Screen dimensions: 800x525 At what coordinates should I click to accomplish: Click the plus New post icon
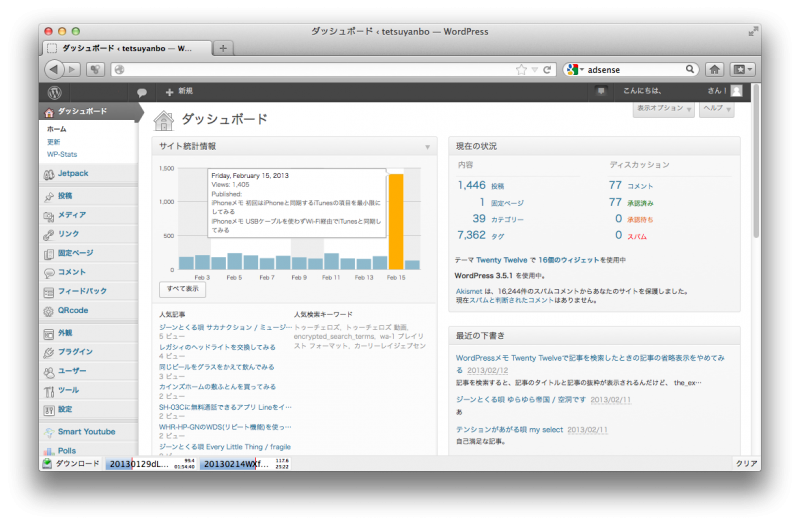(169, 92)
